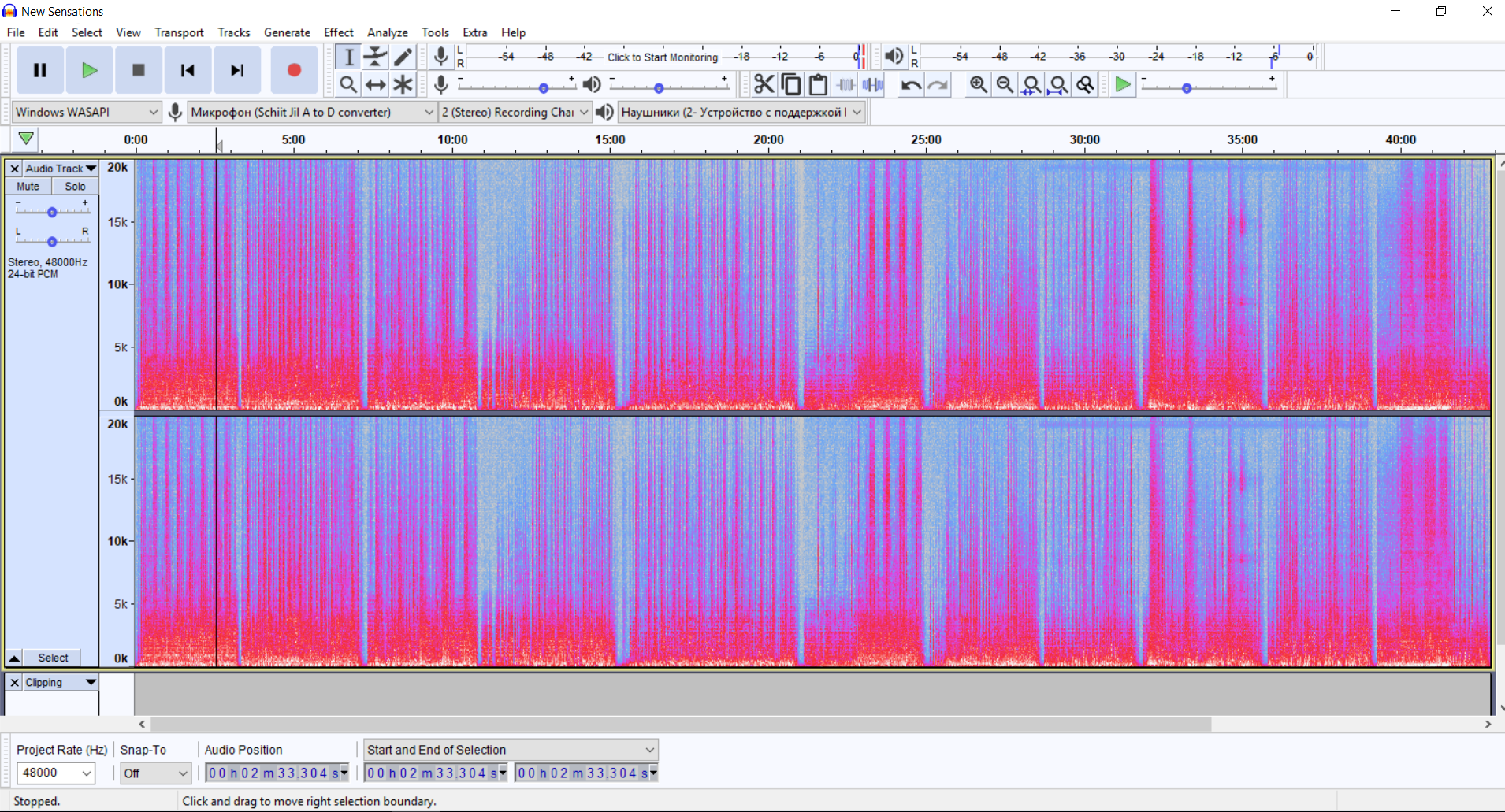Viewport: 1505px width, 812px height.
Task: Open the Snap-To Off dropdown
Action: (x=155, y=773)
